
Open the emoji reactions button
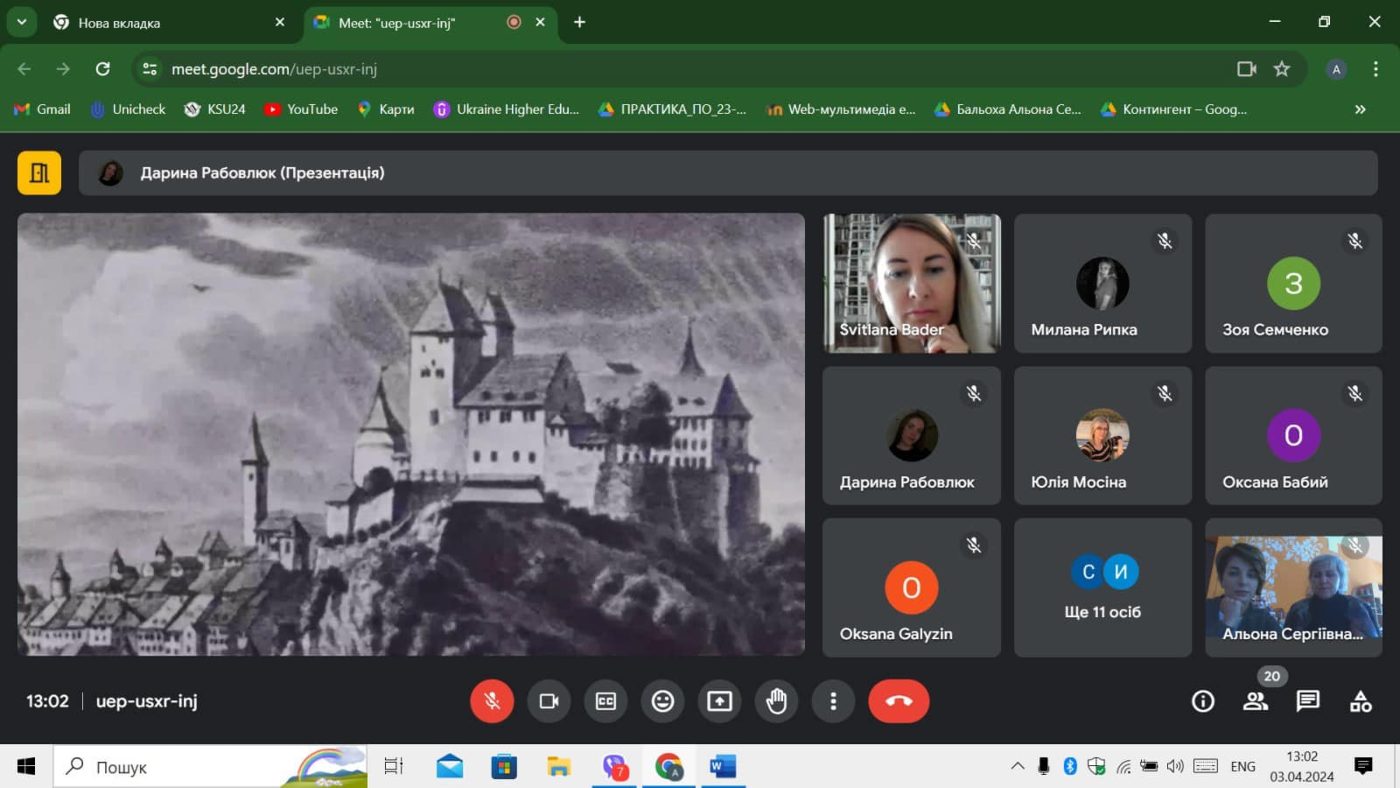click(662, 701)
